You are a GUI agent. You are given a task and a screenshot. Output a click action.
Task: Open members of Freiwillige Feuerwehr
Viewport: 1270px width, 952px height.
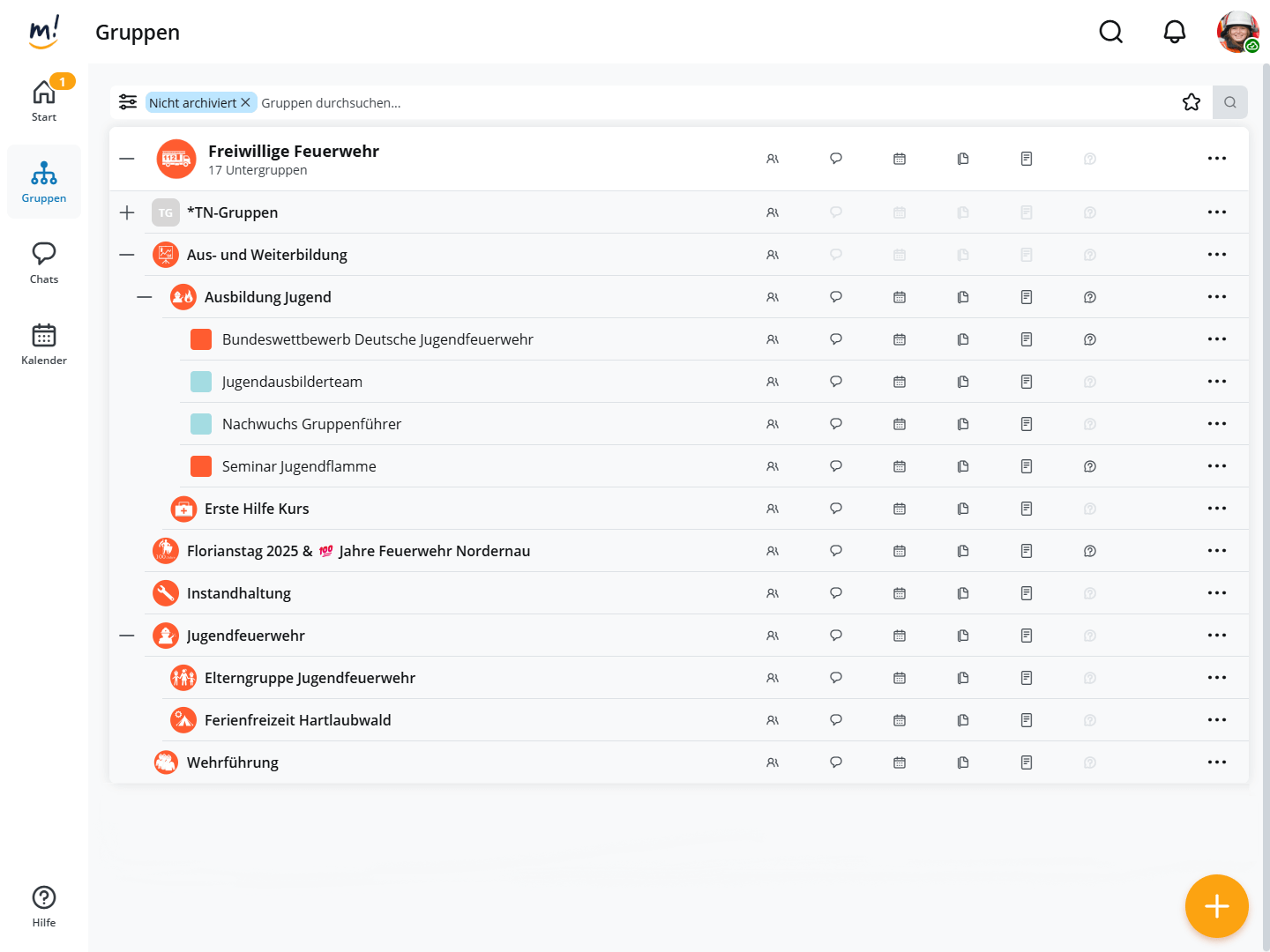point(773,159)
